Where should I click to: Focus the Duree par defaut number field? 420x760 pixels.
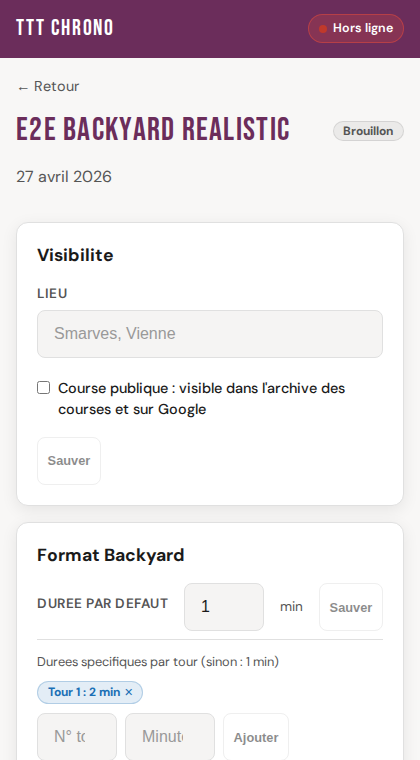click(x=224, y=607)
